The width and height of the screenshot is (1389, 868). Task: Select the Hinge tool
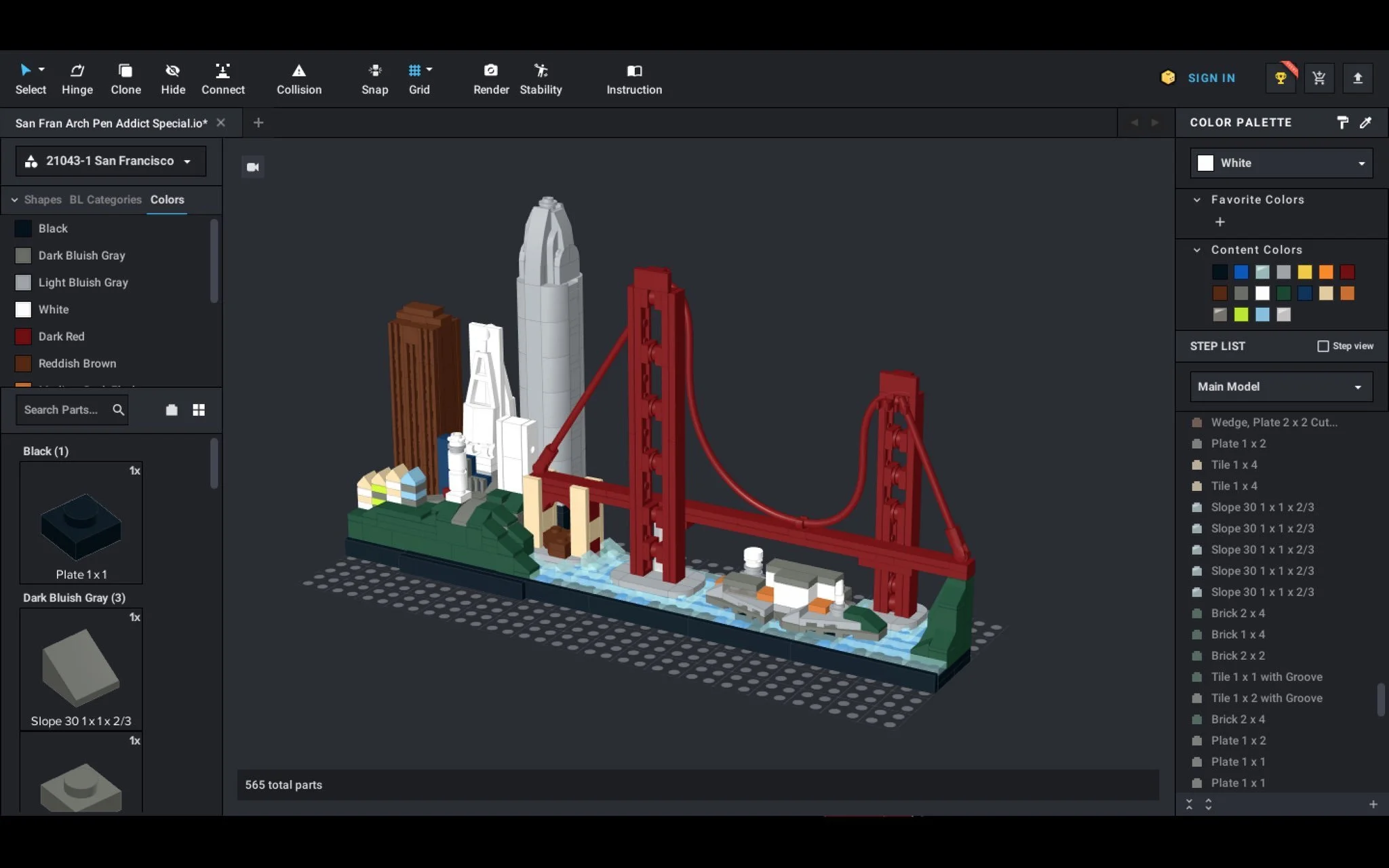click(77, 79)
